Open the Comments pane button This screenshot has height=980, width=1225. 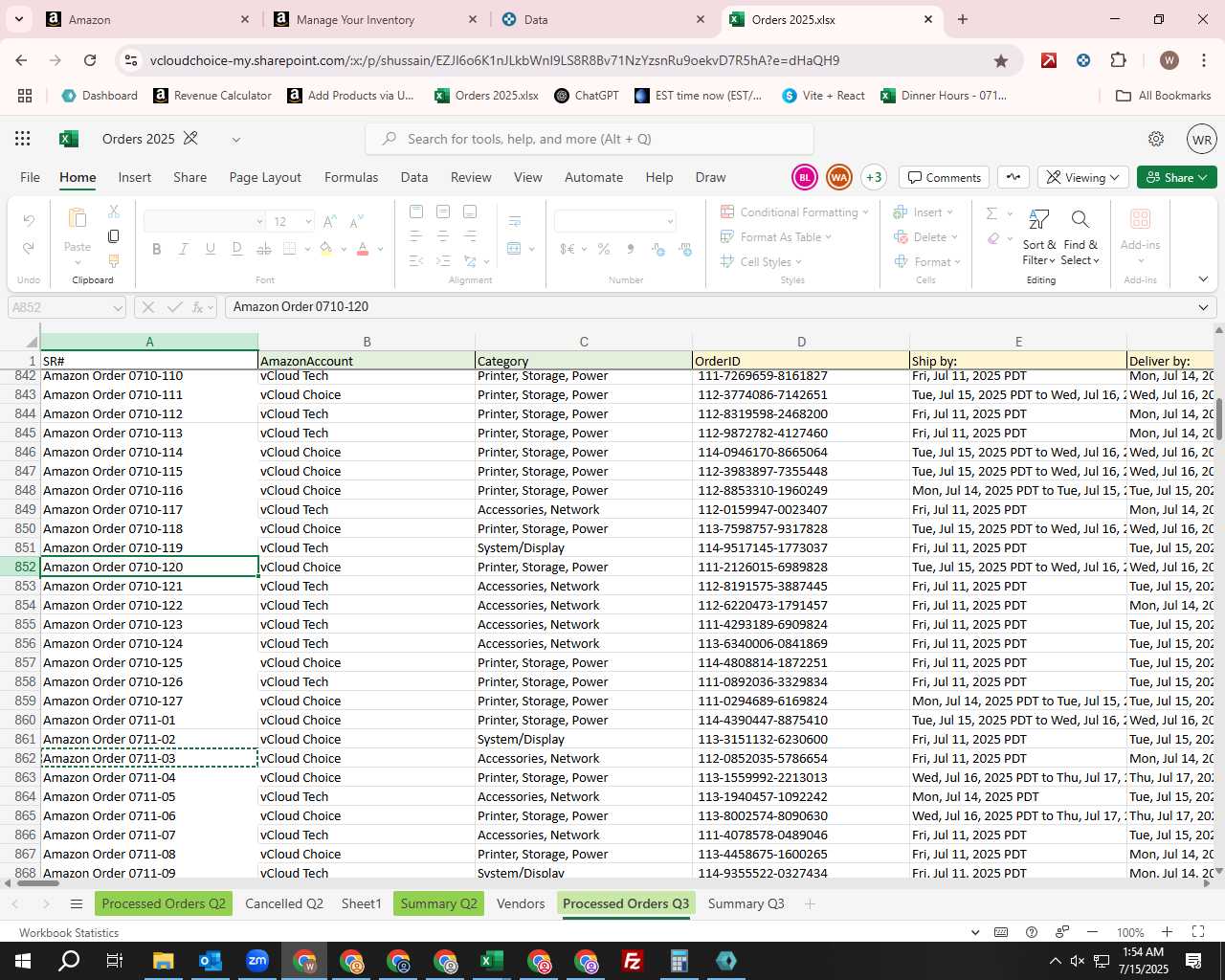pyautogui.click(x=945, y=177)
